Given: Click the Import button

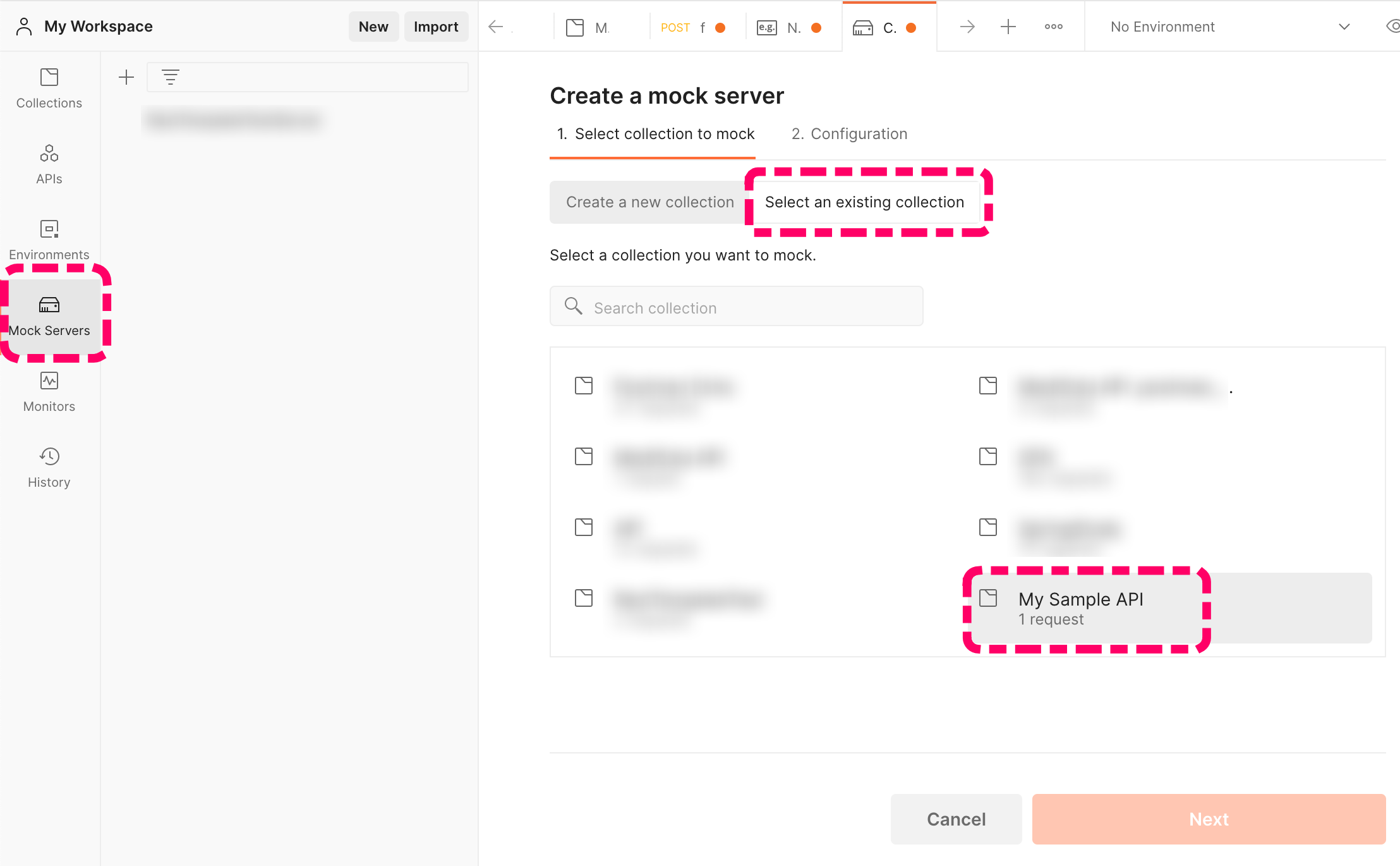Looking at the screenshot, I should point(436,27).
